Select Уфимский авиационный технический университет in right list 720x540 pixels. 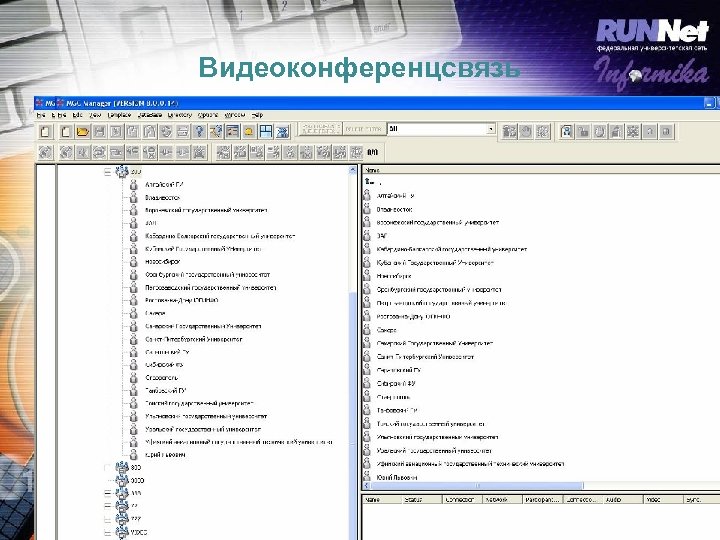coord(470,464)
